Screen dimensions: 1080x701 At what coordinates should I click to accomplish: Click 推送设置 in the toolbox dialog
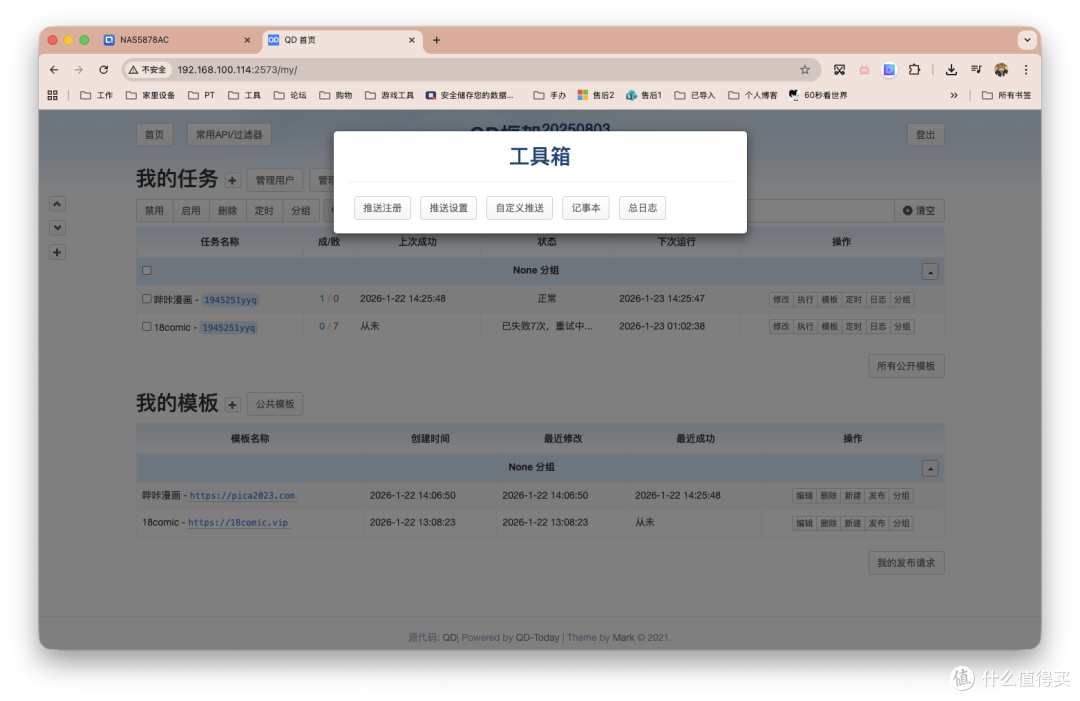click(x=448, y=208)
